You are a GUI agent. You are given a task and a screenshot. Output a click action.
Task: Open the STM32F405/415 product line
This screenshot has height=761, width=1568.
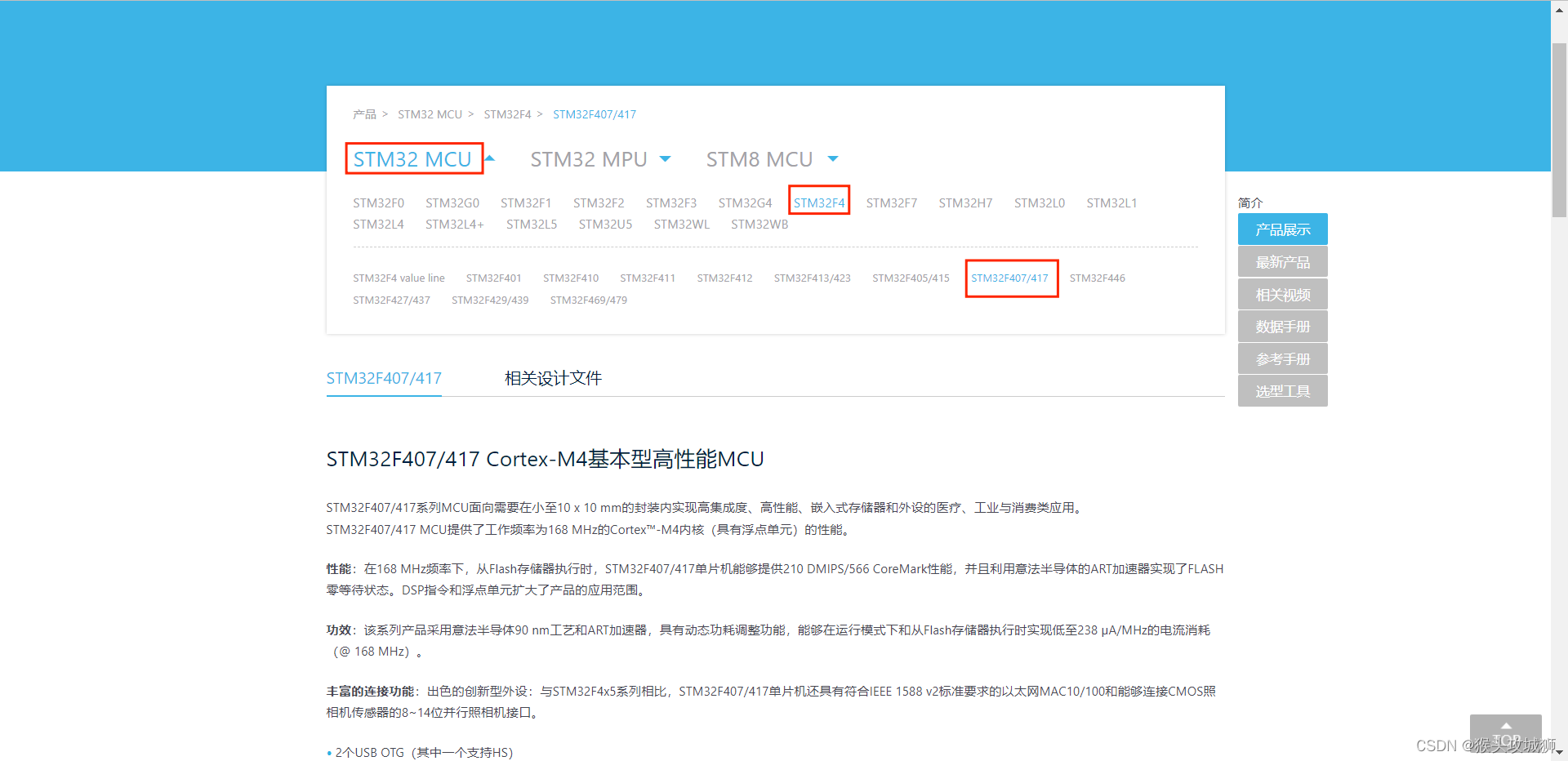[x=911, y=278]
